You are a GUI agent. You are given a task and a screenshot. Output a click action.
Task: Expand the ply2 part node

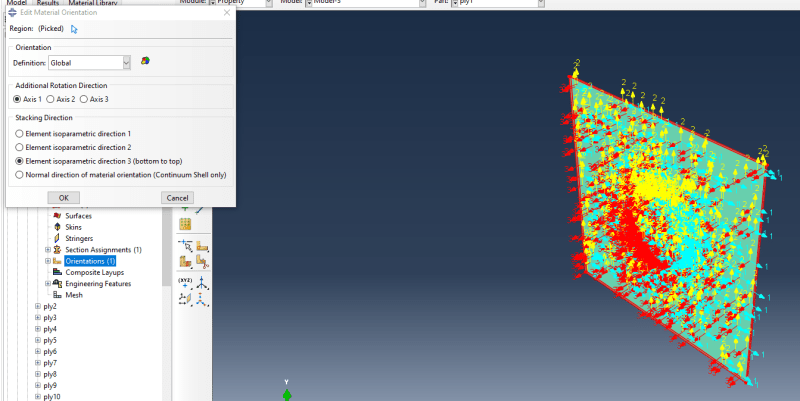tap(38, 307)
